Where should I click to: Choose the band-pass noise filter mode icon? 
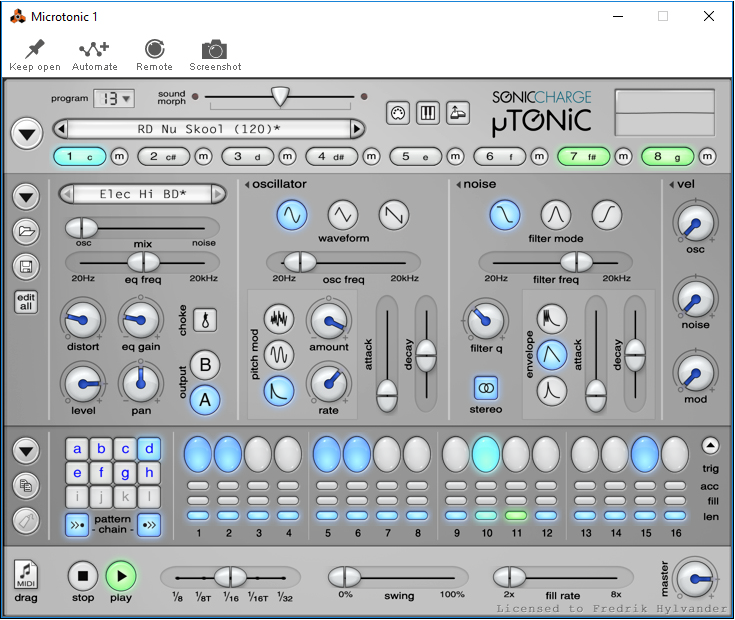pos(556,214)
